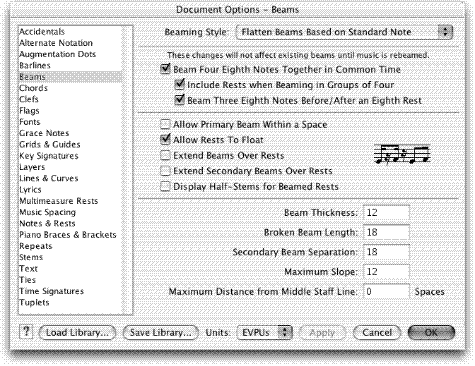Click the beam example notation preview
This screenshot has width=475, height=366.
coord(402,154)
